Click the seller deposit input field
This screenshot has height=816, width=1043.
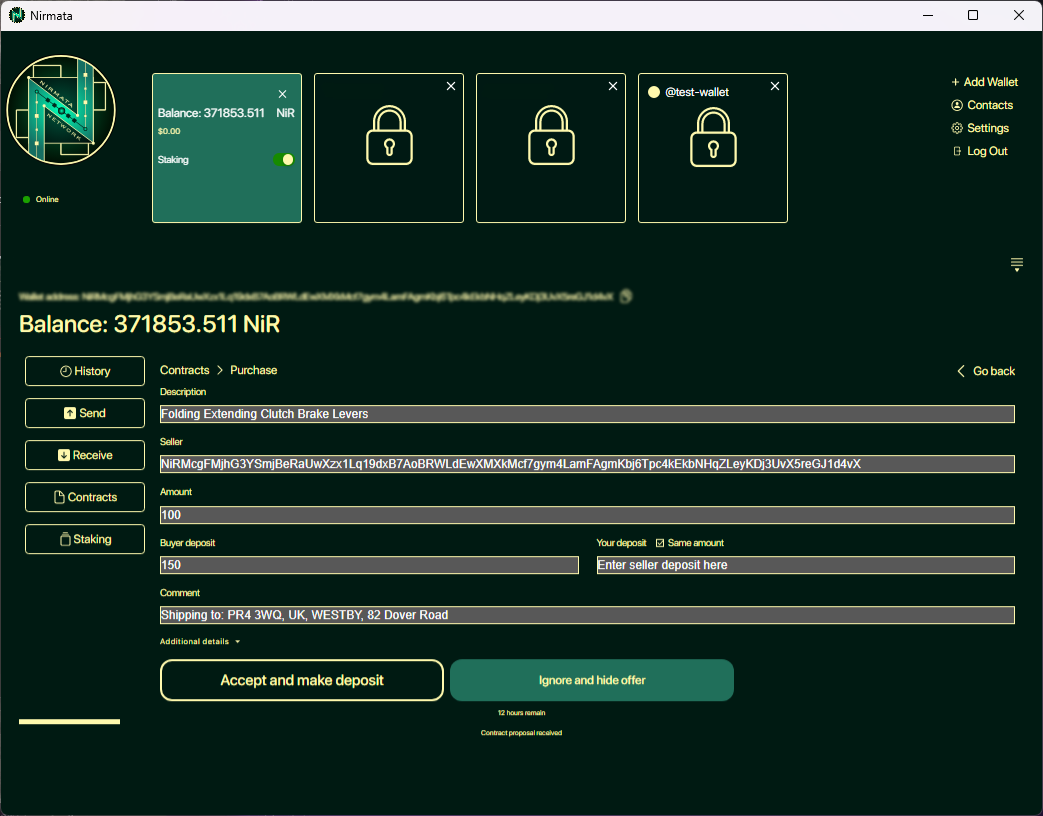pyautogui.click(x=805, y=565)
